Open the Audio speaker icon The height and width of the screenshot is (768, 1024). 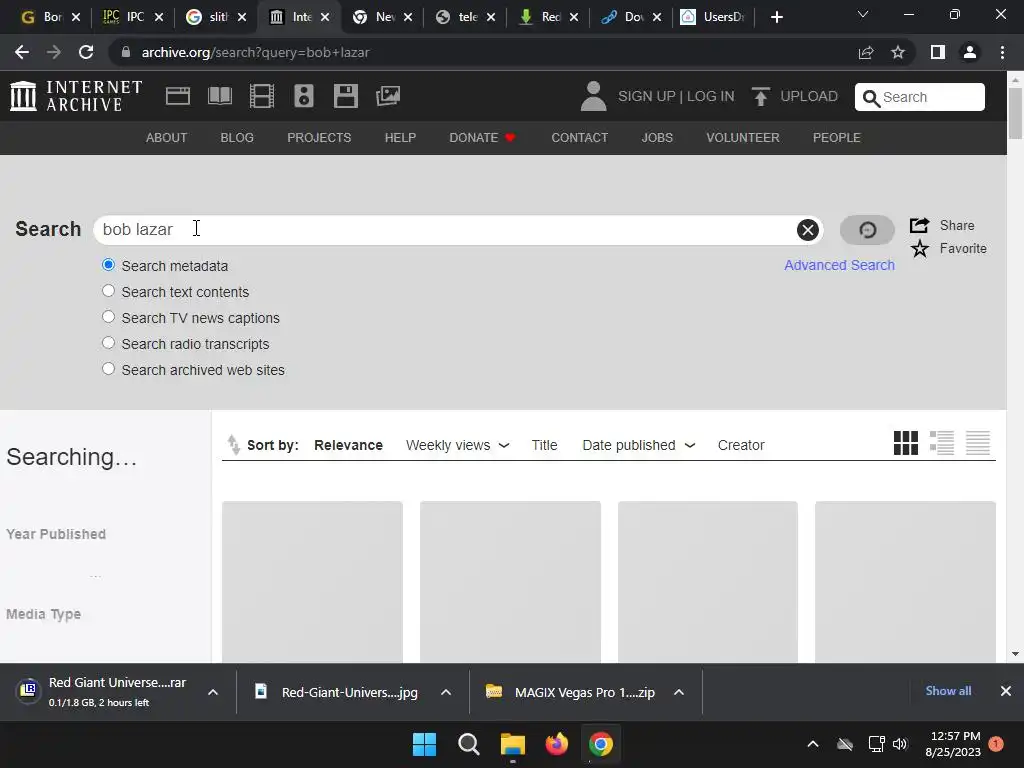click(x=304, y=96)
